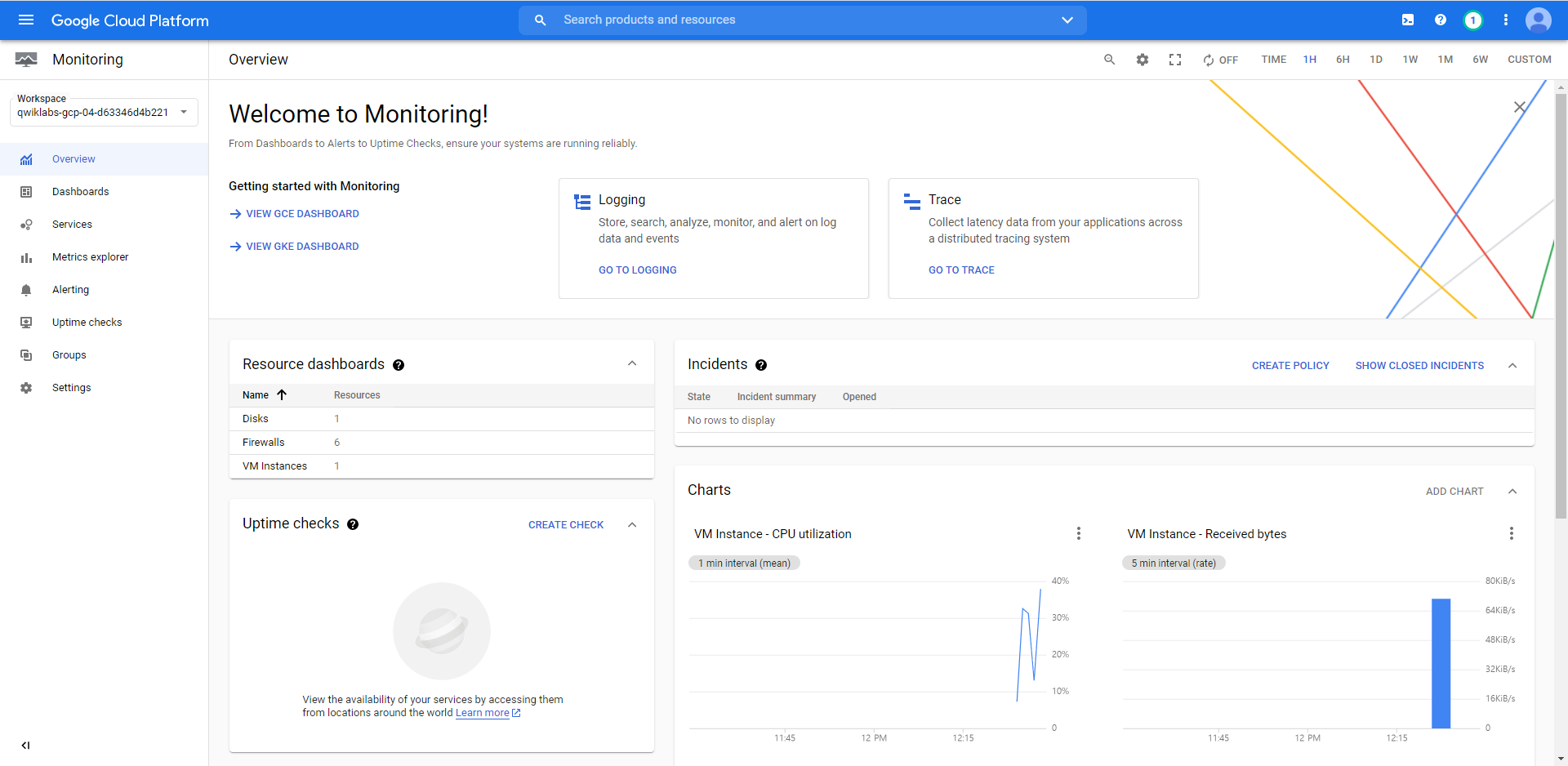Collapse the Uptime checks panel
Image resolution: width=1568 pixels, height=766 pixels.
pyautogui.click(x=632, y=525)
